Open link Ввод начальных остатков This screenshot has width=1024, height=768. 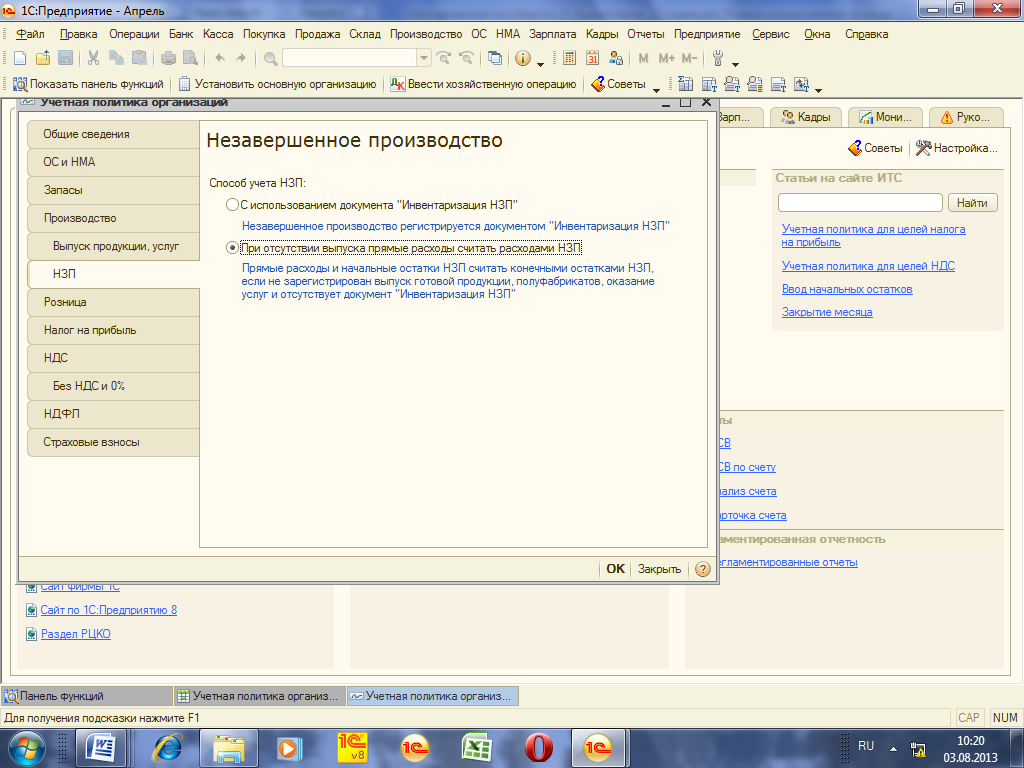point(847,289)
